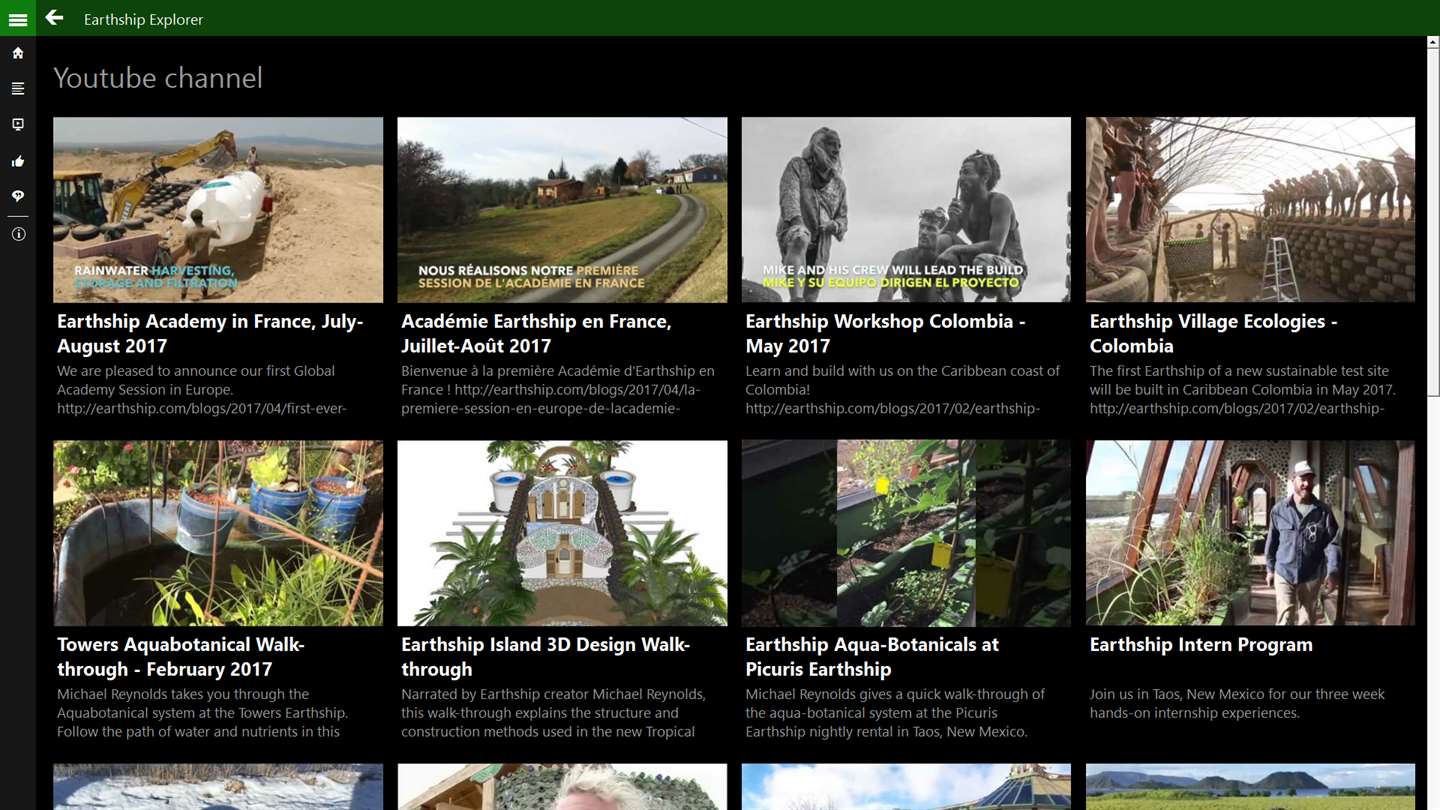The height and width of the screenshot is (810, 1440).
Task: Click title 'Earthship Intern Program'
Action: click(x=1201, y=645)
